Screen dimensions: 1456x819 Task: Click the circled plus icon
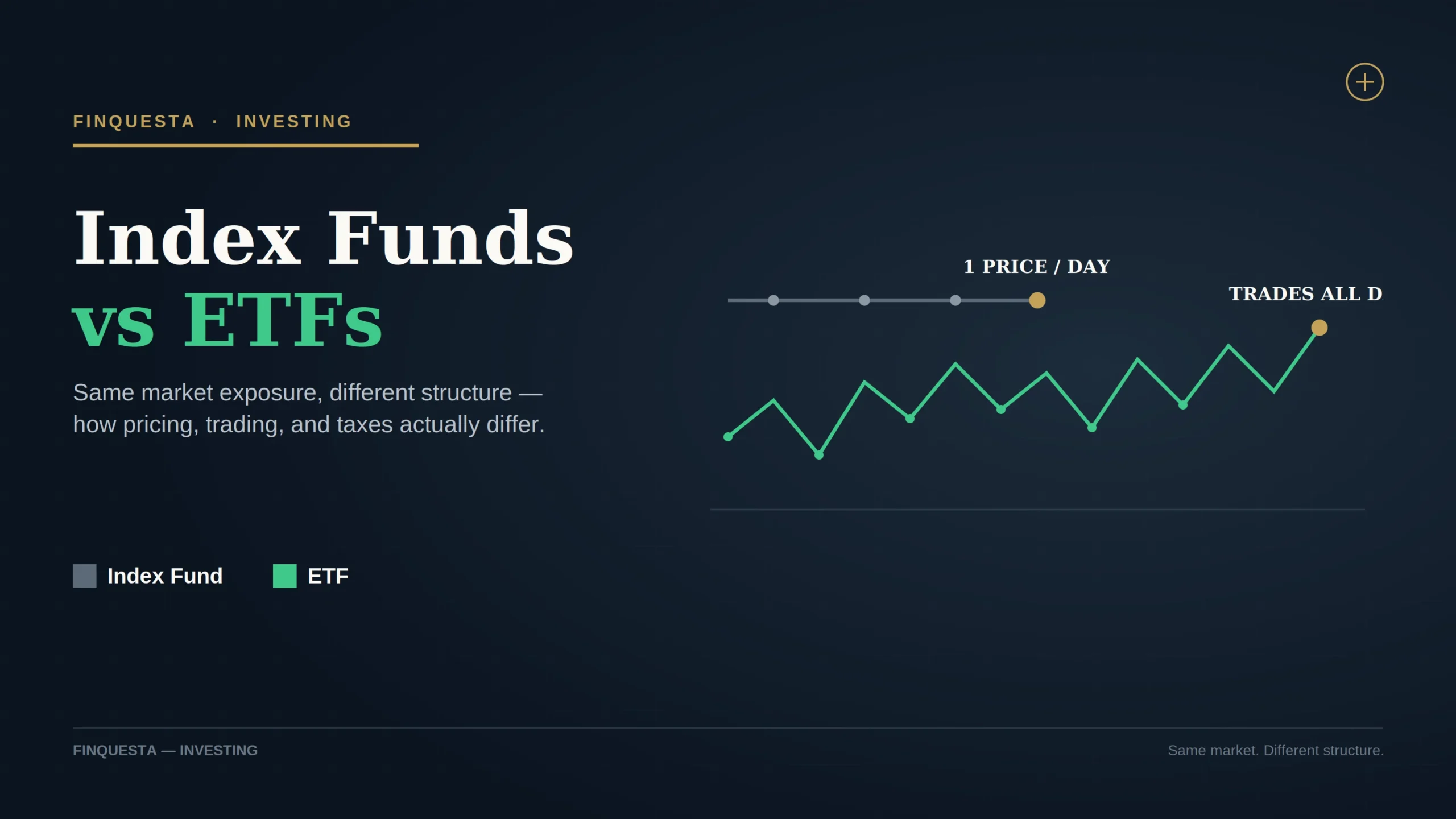pos(1364,82)
